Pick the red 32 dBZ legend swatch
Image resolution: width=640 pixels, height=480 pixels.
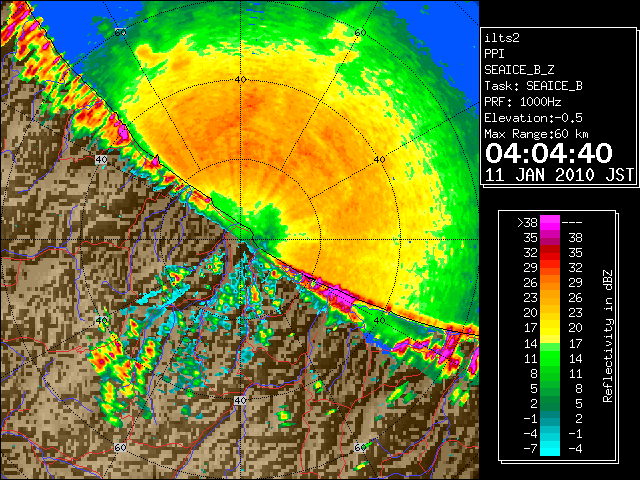550,253
